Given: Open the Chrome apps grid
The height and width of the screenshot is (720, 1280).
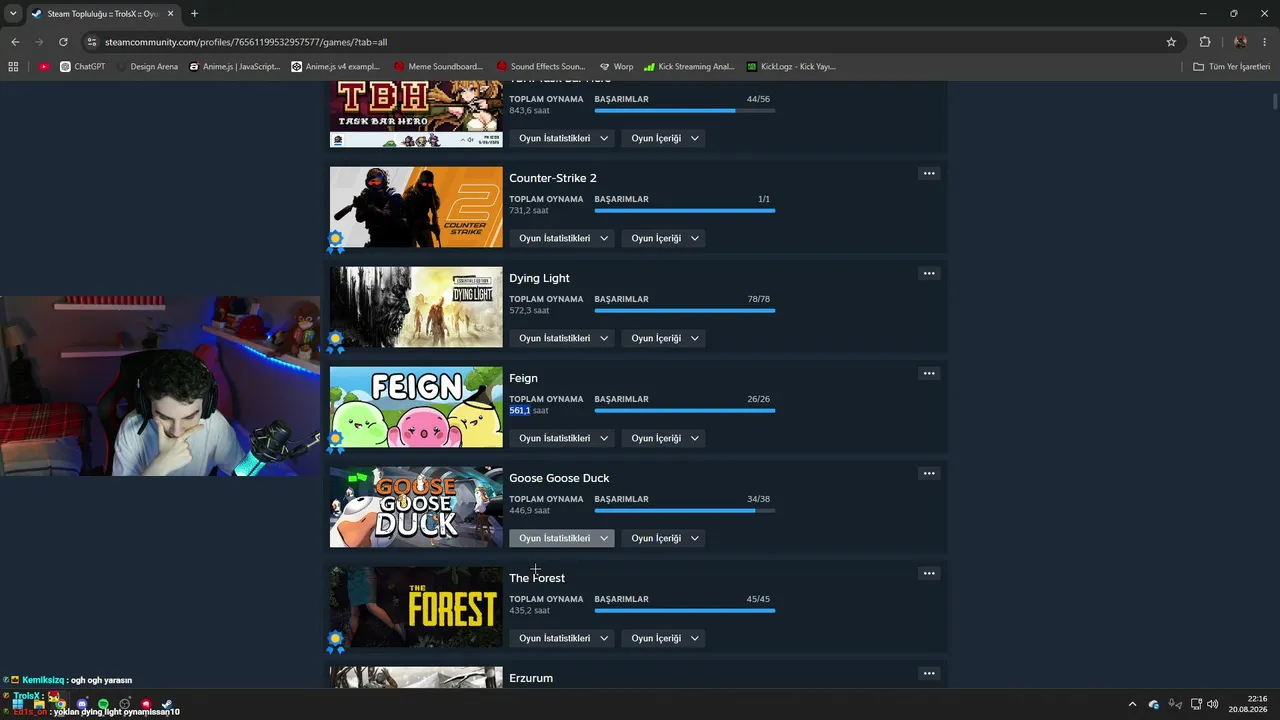Looking at the screenshot, I should coord(13,67).
